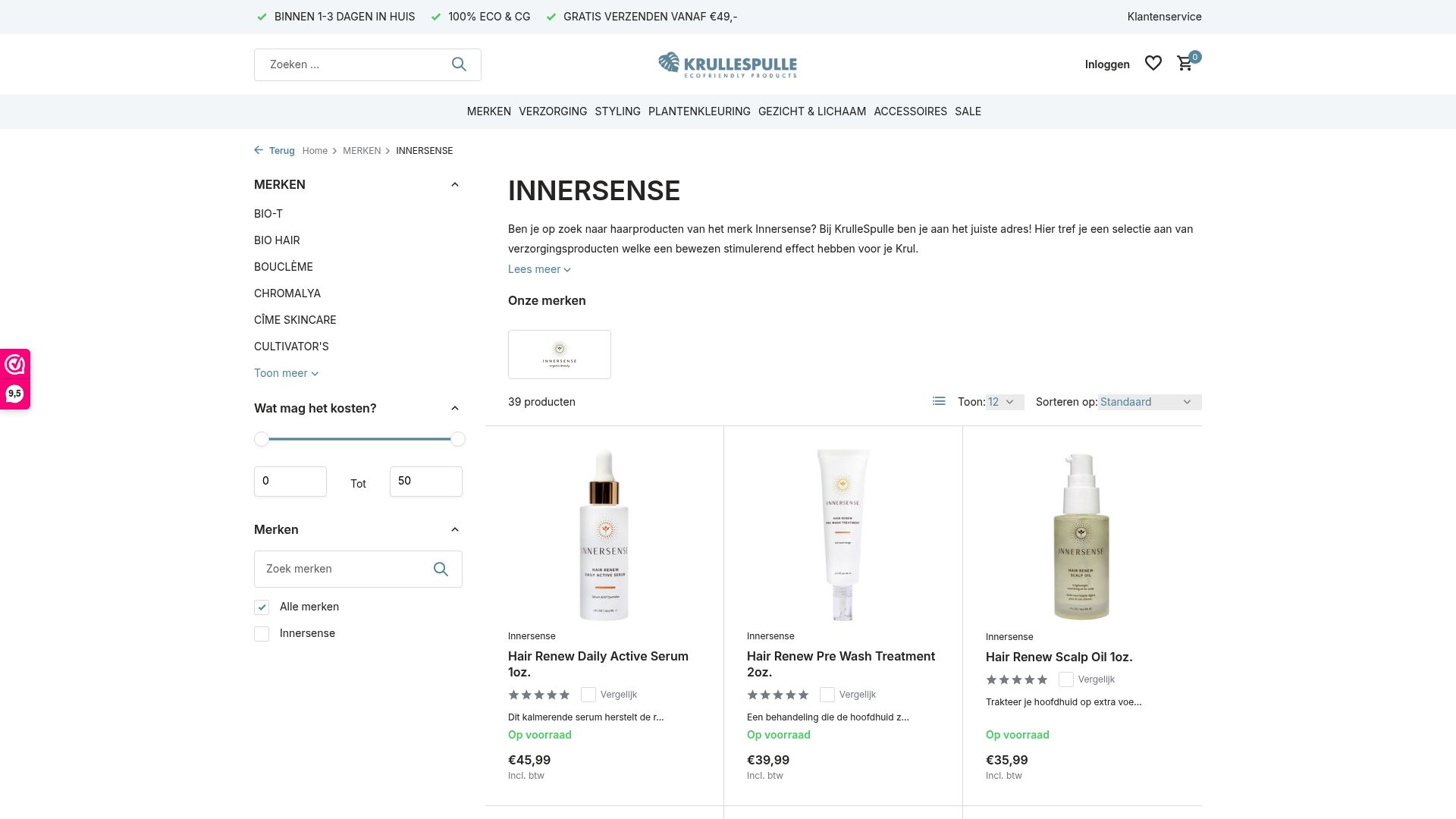Click the price range slider track
The image size is (1456, 819).
[359, 439]
